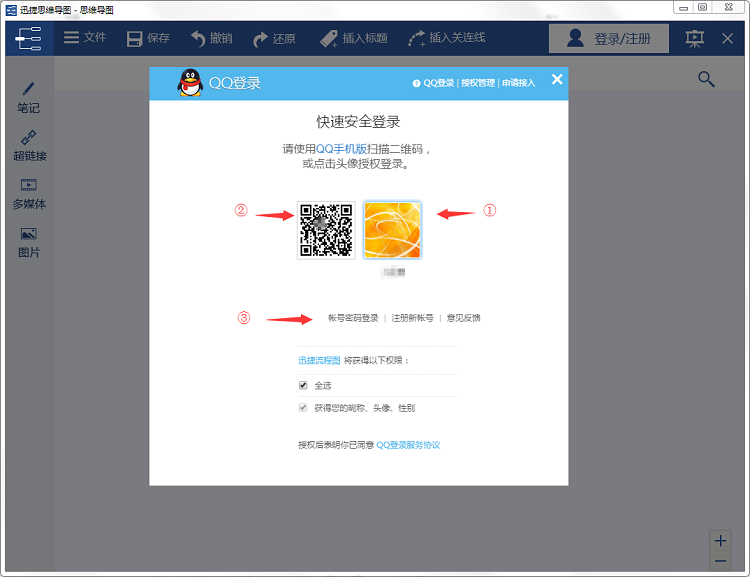This screenshot has width=750, height=577.
Task: Open QQ登录服务协议 agreement link
Action: [408, 445]
